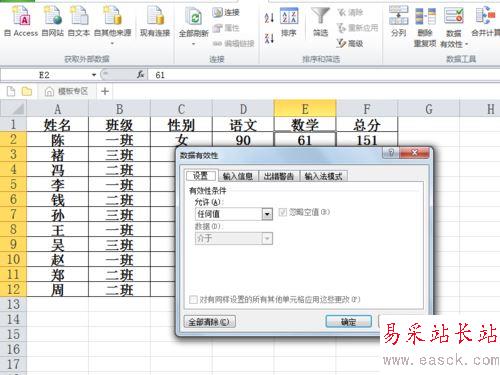The image size is (500, 375).
Task: Click Consolidate (合并计算) icon
Action: 486,22
